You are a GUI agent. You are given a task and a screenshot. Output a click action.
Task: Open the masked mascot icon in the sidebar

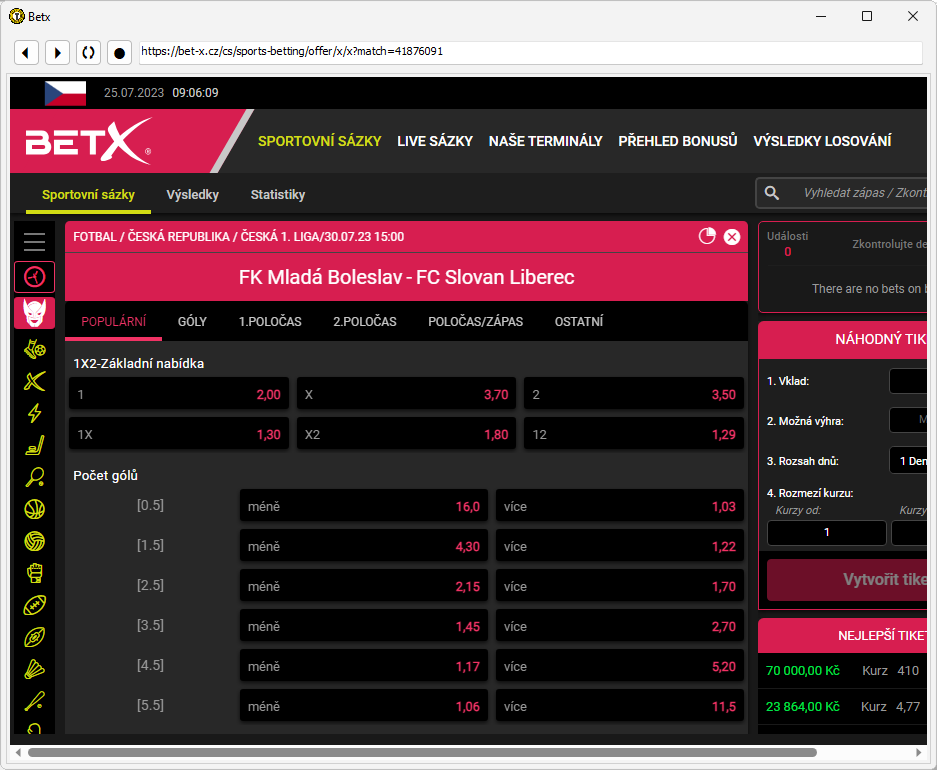tap(35, 313)
